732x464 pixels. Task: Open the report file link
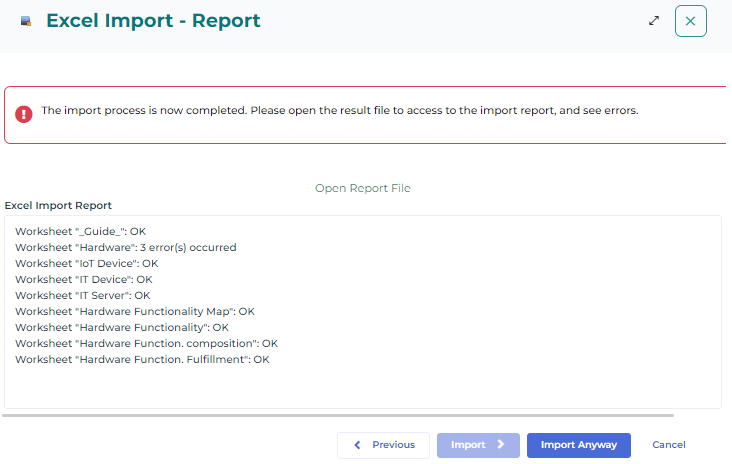pyautogui.click(x=362, y=188)
